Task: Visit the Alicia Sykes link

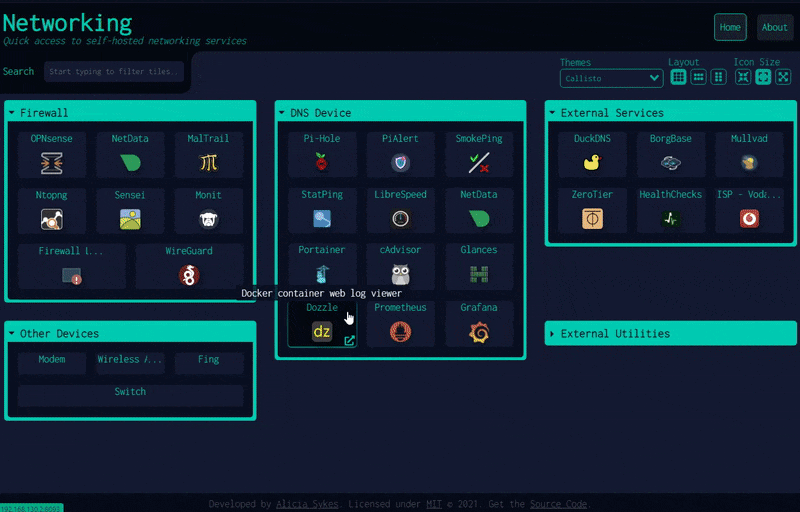Action: pos(307,504)
